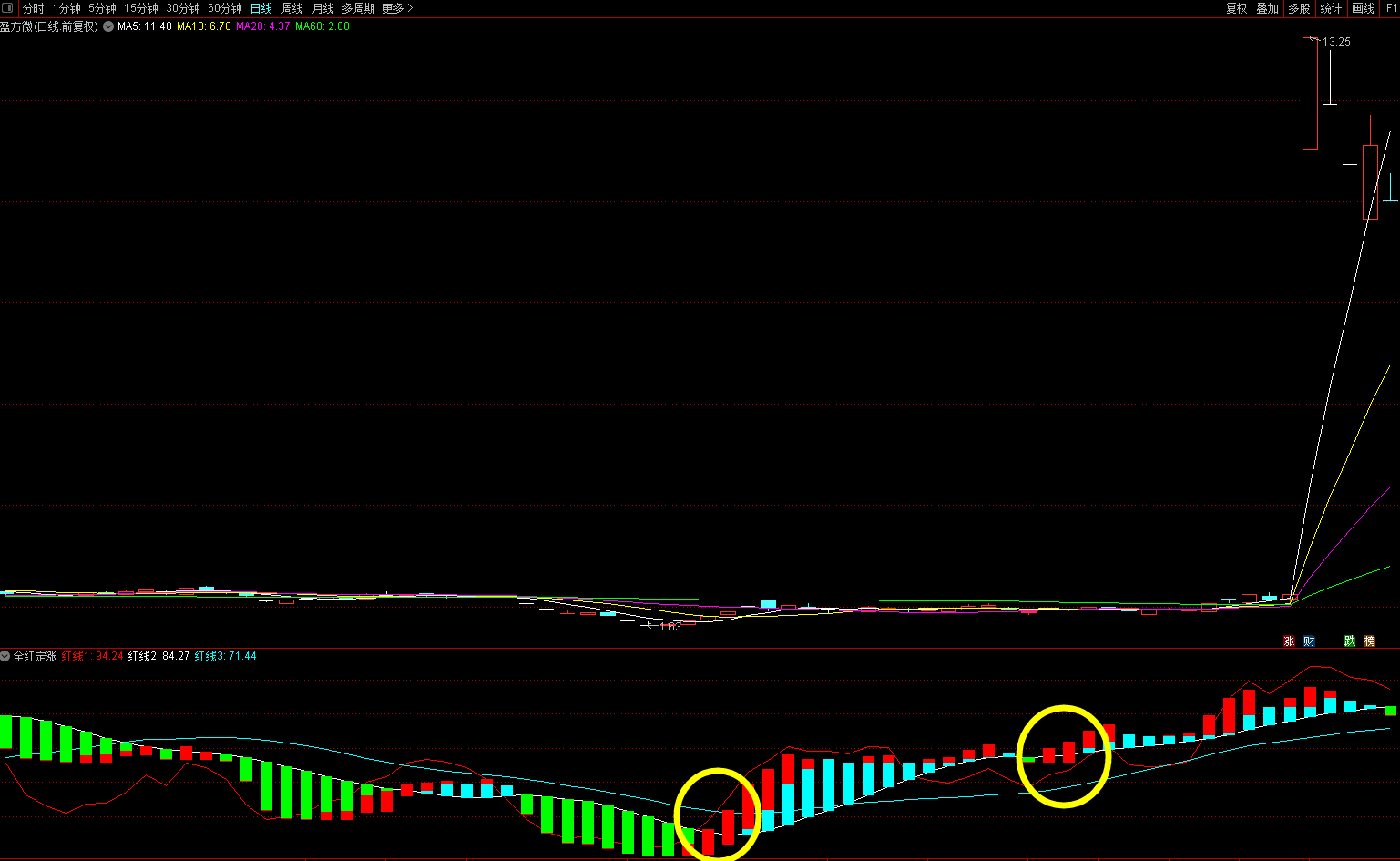Screen dimensions: 1400x861
Task: Click the MA10: 6.78 value
Action: [x=204, y=26]
